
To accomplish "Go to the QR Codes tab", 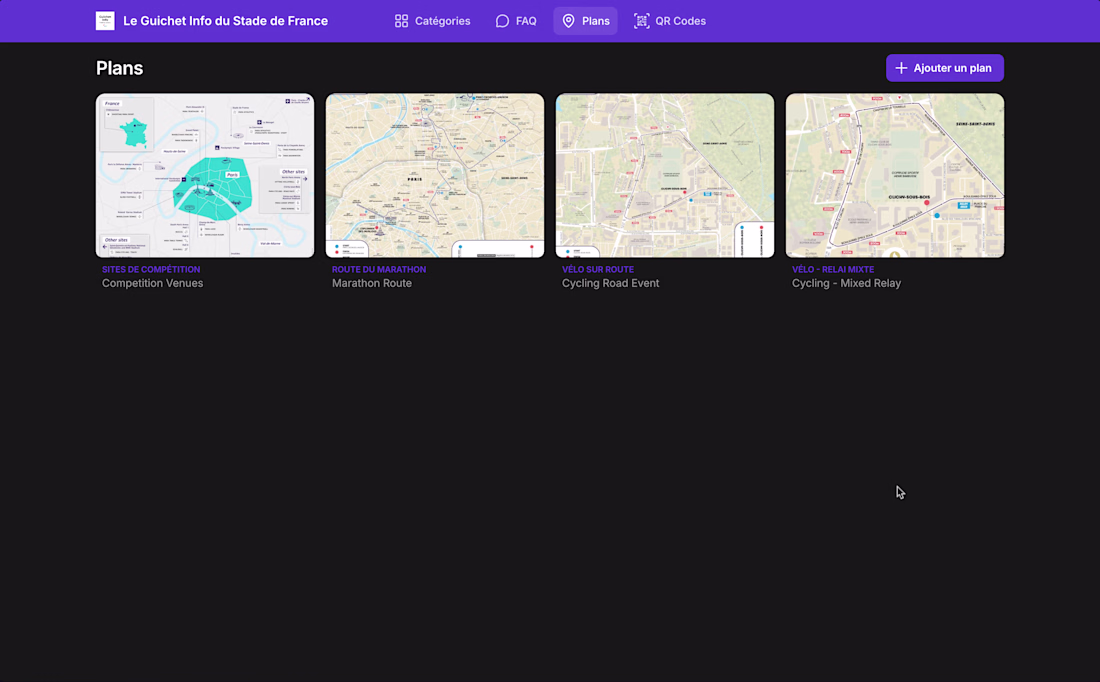I will click(x=669, y=21).
